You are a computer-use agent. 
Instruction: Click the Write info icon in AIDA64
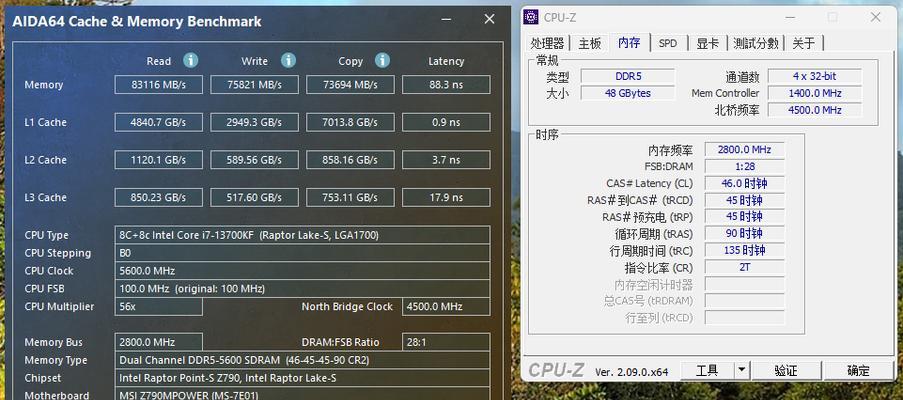(x=289, y=60)
